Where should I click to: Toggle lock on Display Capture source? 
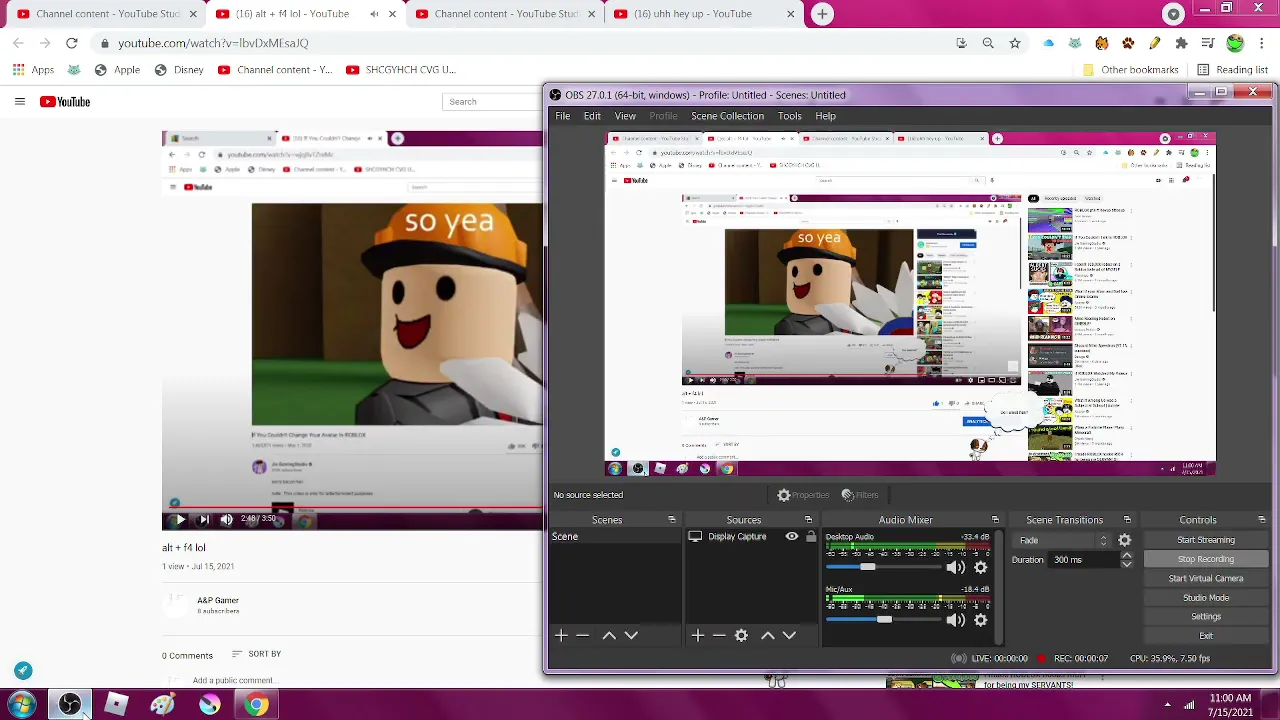811,537
